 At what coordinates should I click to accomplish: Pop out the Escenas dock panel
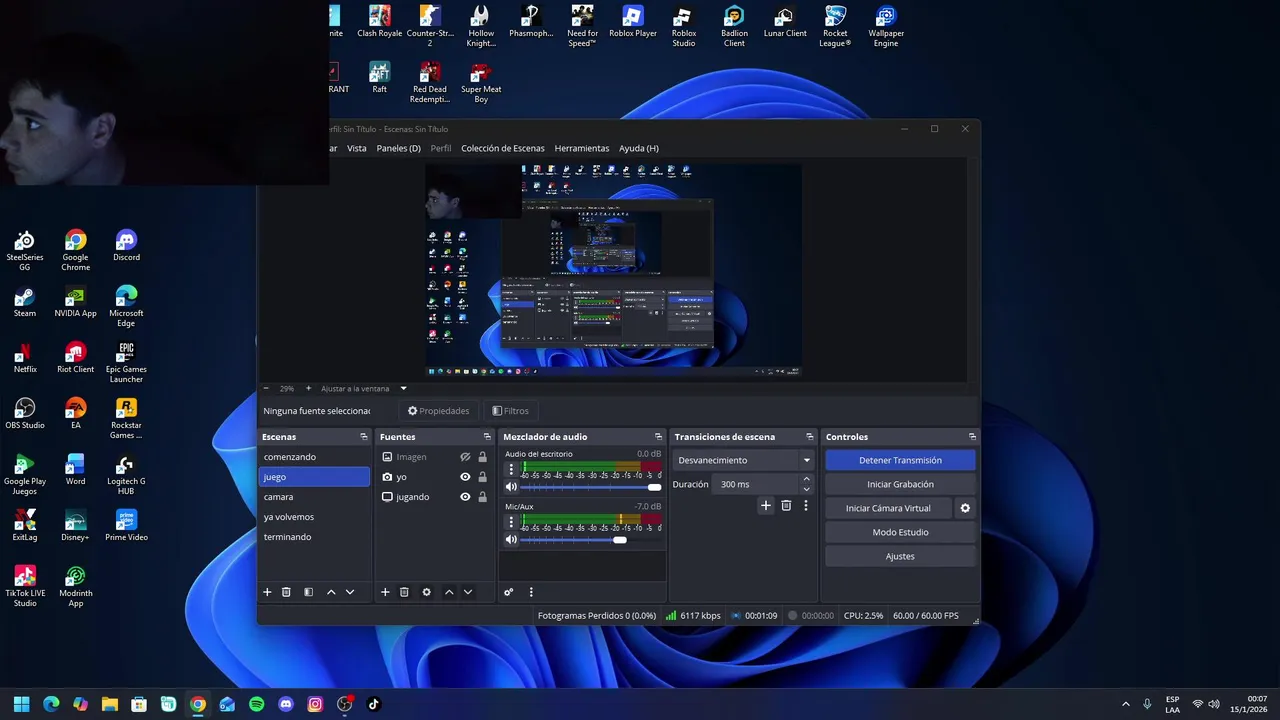pyautogui.click(x=364, y=437)
